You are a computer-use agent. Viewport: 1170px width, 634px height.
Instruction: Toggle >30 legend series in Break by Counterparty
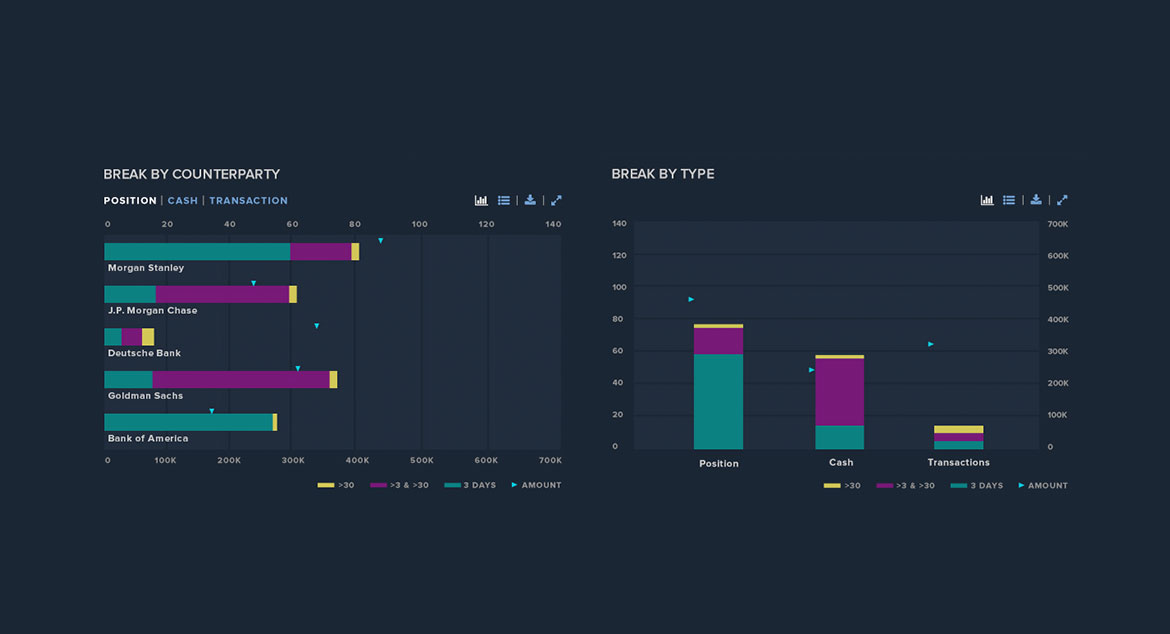pos(336,485)
